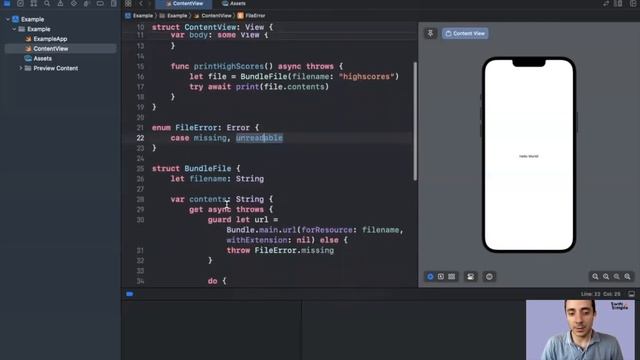The height and width of the screenshot is (360, 640).
Task: Select ContentView file in navigator
Action: 60,49
